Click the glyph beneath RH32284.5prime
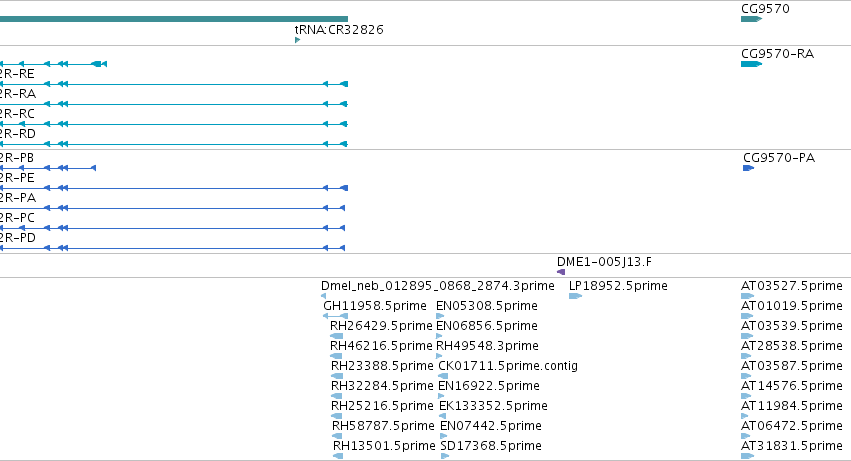The image size is (851, 461). (x=336, y=396)
